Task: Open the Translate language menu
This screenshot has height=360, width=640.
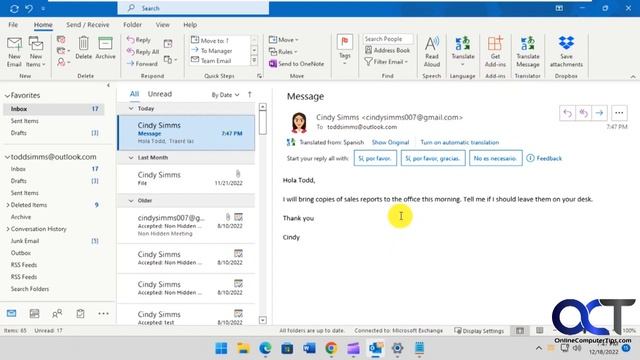Action: pos(463,52)
